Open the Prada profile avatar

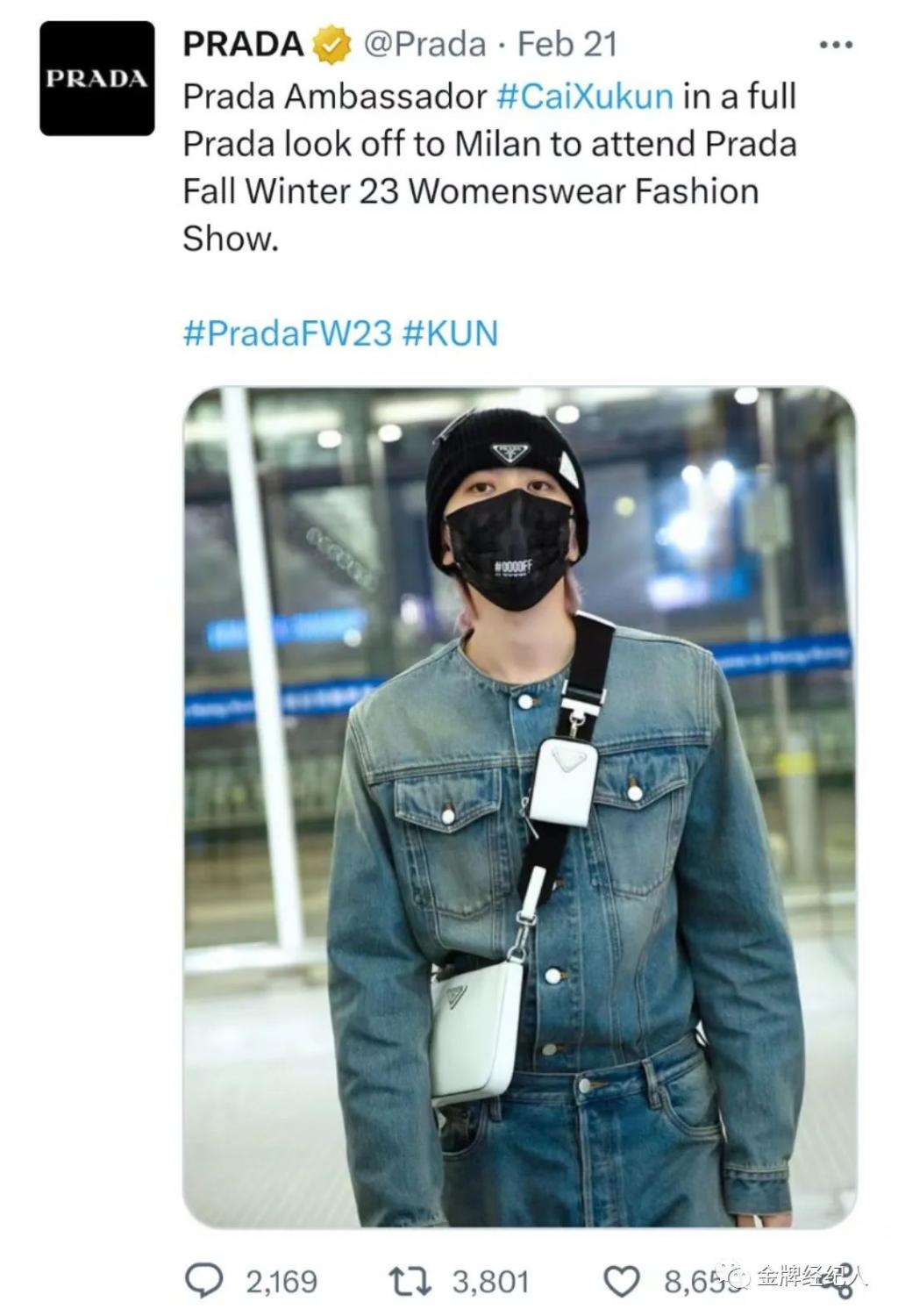click(x=97, y=79)
